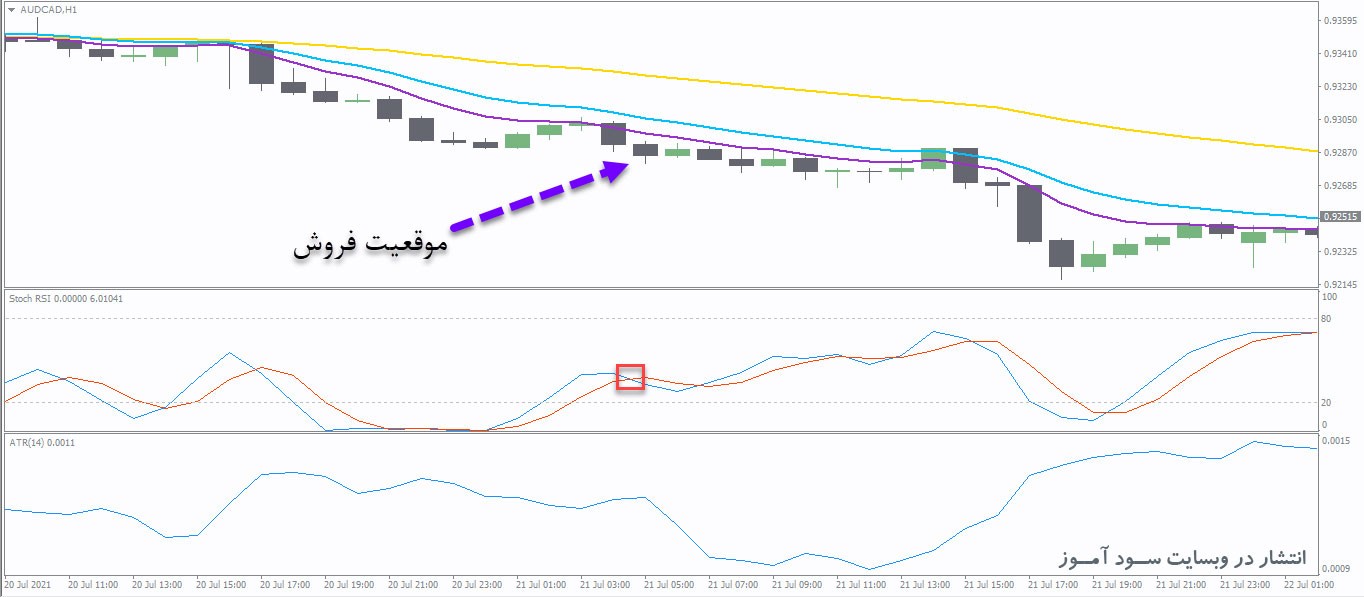The height and width of the screenshot is (597, 1364).
Task: Click the 0.93050 price axis label
Action: click(x=1340, y=119)
